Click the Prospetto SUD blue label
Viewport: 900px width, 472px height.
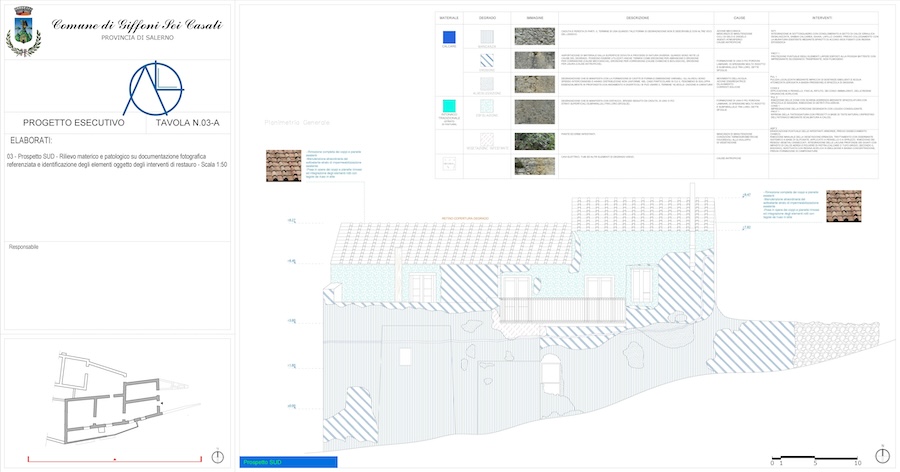[x=290, y=462]
